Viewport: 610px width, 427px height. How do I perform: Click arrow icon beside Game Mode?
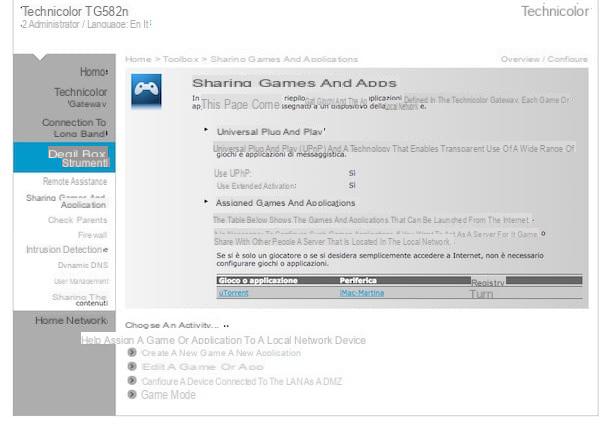coord(132,394)
